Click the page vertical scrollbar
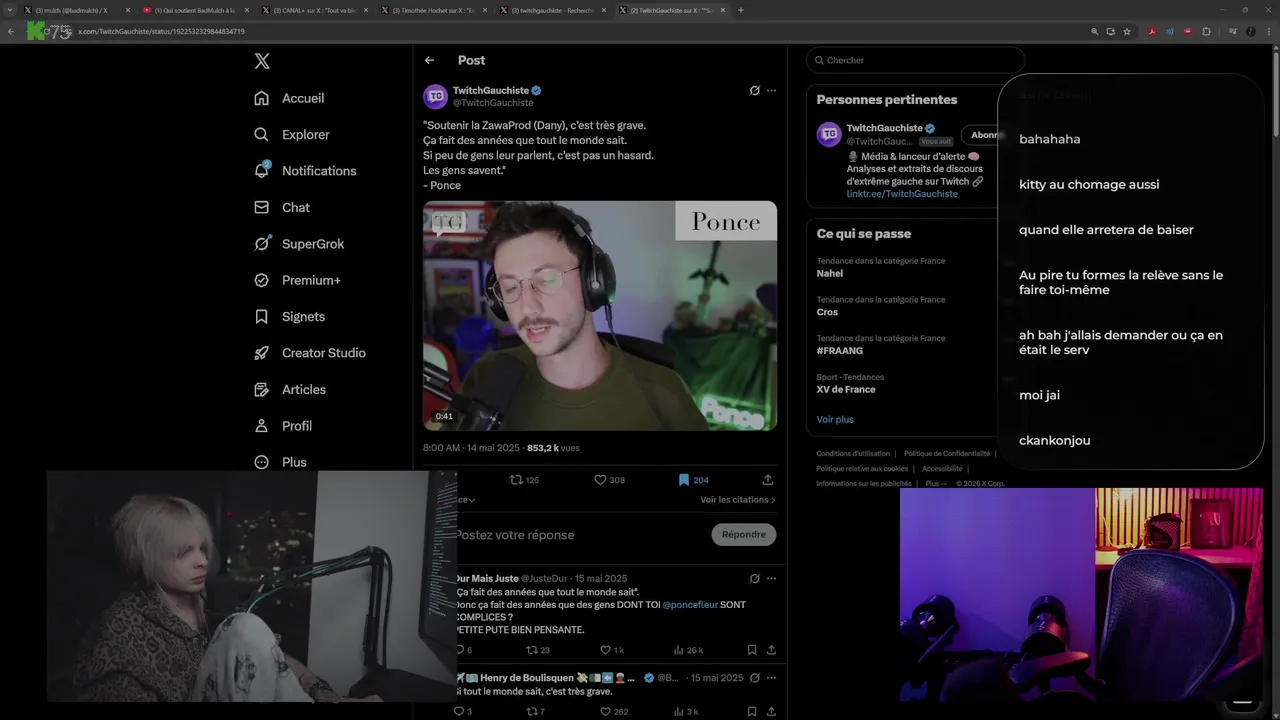Screen dimensions: 1280x720 1275,95
